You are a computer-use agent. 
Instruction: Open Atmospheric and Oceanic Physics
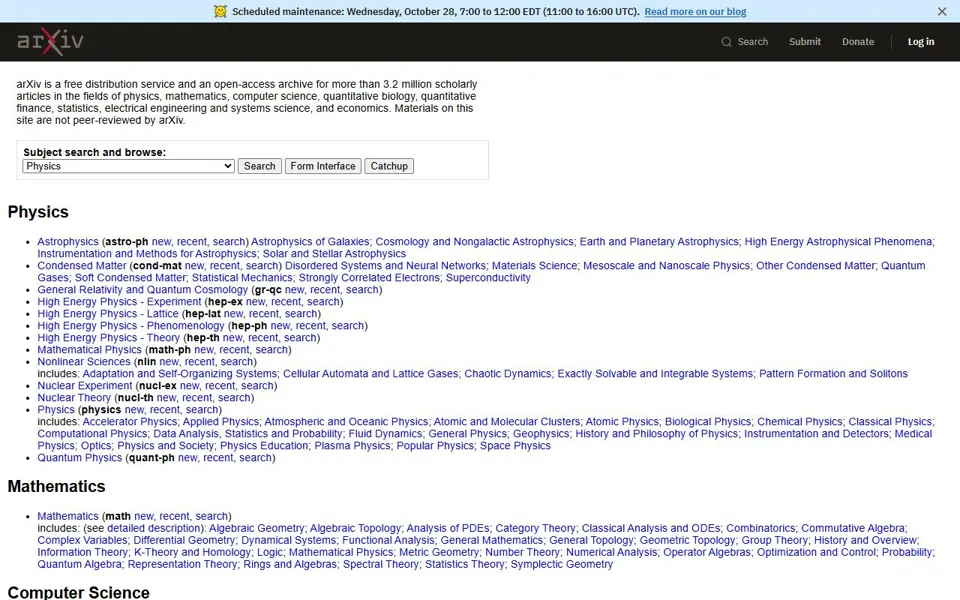point(346,422)
